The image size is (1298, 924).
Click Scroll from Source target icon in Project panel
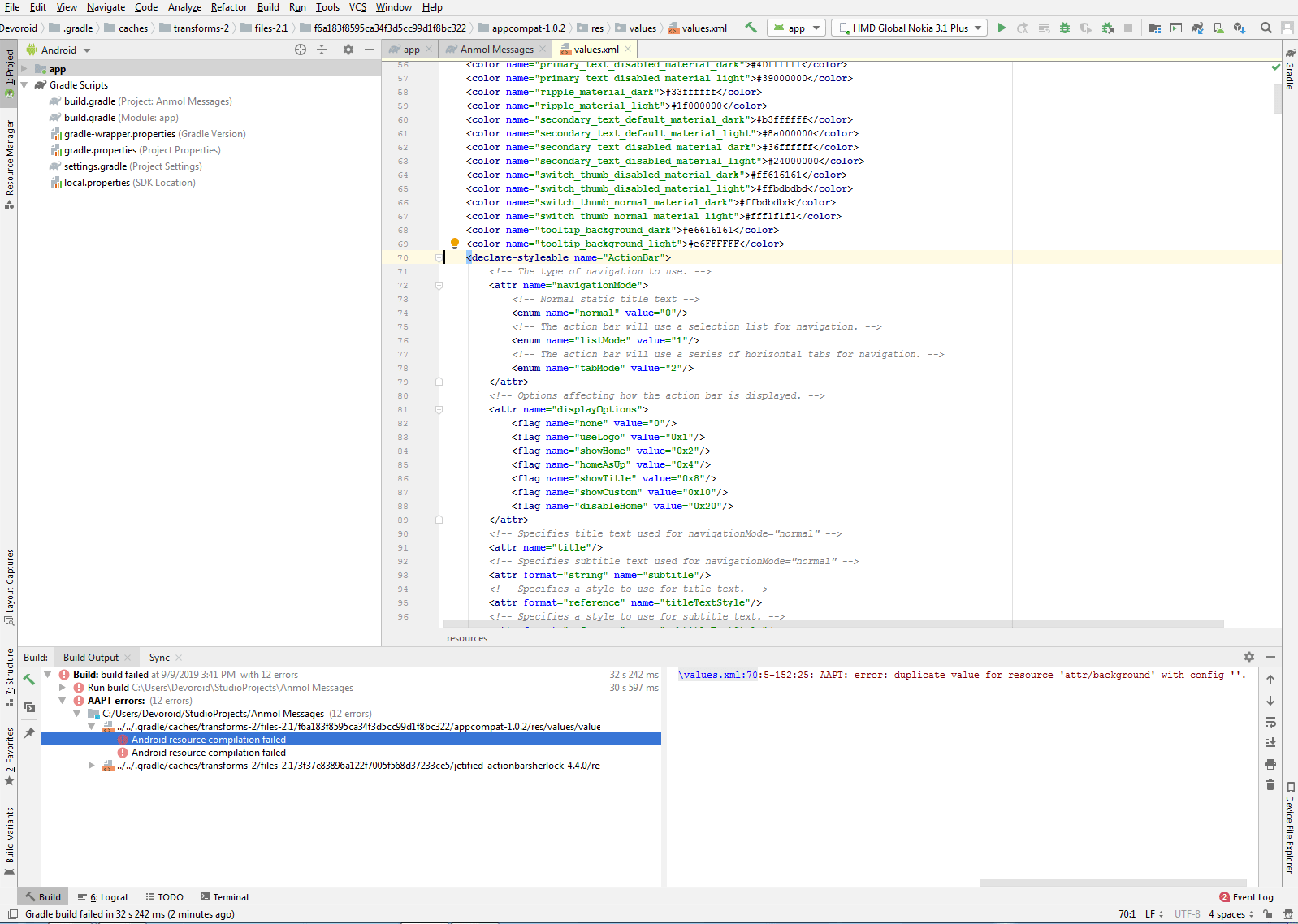tap(301, 50)
